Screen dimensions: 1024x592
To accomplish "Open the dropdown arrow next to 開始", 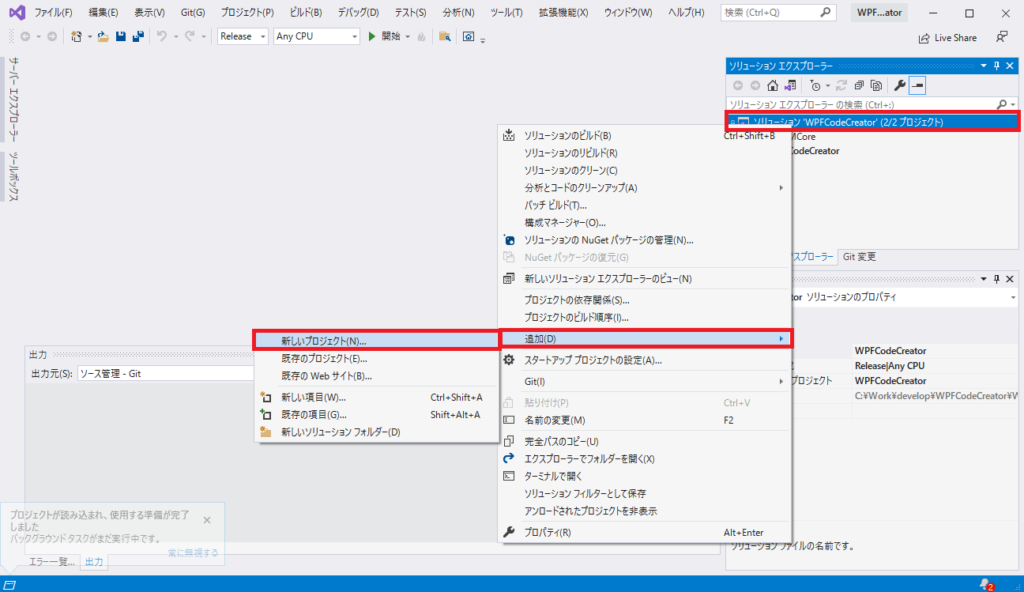I will [x=408, y=37].
